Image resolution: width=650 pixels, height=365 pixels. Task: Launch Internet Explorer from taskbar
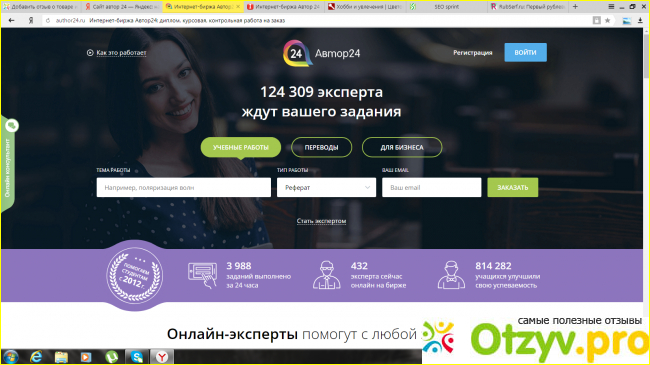[x=36, y=357]
